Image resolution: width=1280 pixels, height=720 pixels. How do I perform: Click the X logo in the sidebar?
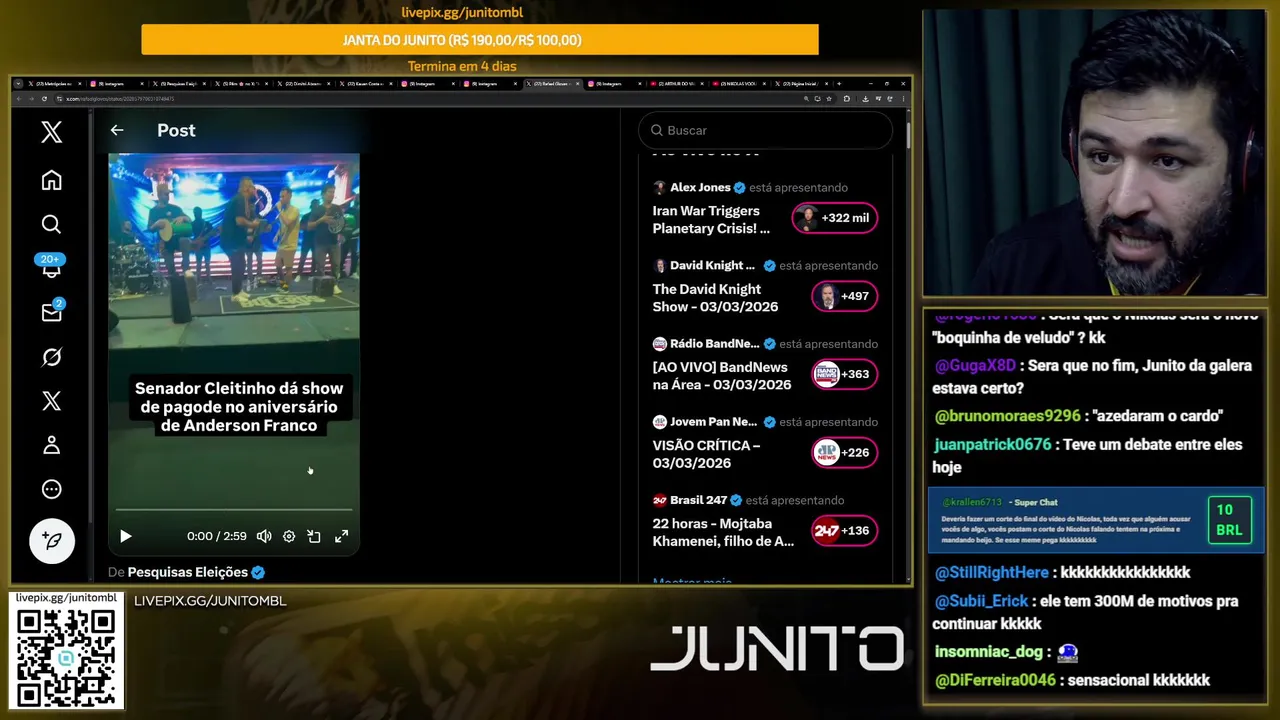(x=52, y=132)
